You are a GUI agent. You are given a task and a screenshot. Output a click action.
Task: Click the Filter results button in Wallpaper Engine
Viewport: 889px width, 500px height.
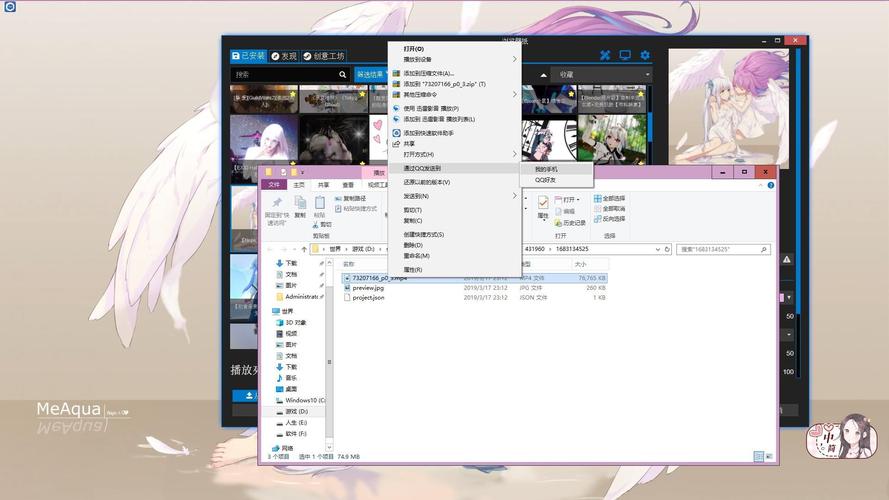(x=371, y=74)
